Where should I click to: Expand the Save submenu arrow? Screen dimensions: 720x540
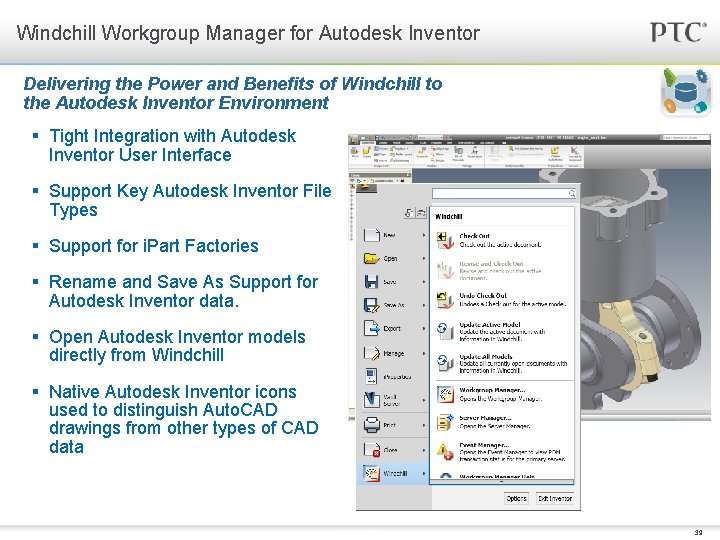(424, 282)
